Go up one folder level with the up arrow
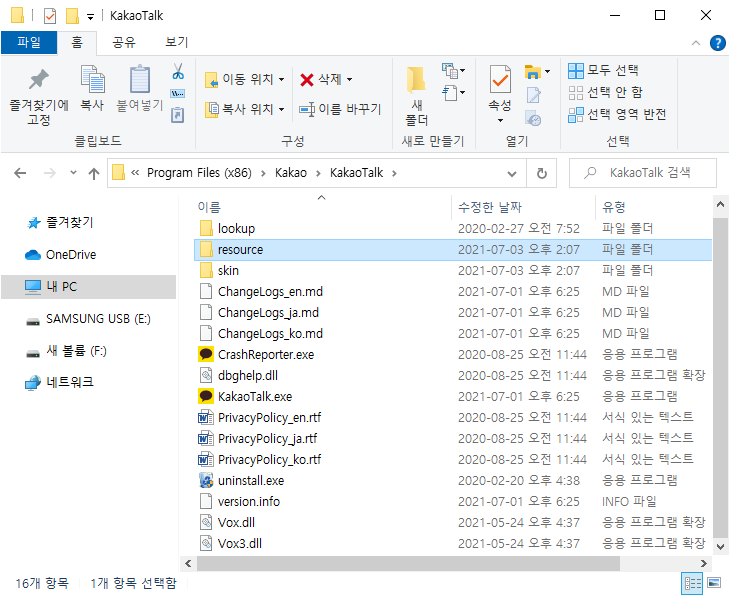This screenshot has width=730, height=596. [x=94, y=174]
